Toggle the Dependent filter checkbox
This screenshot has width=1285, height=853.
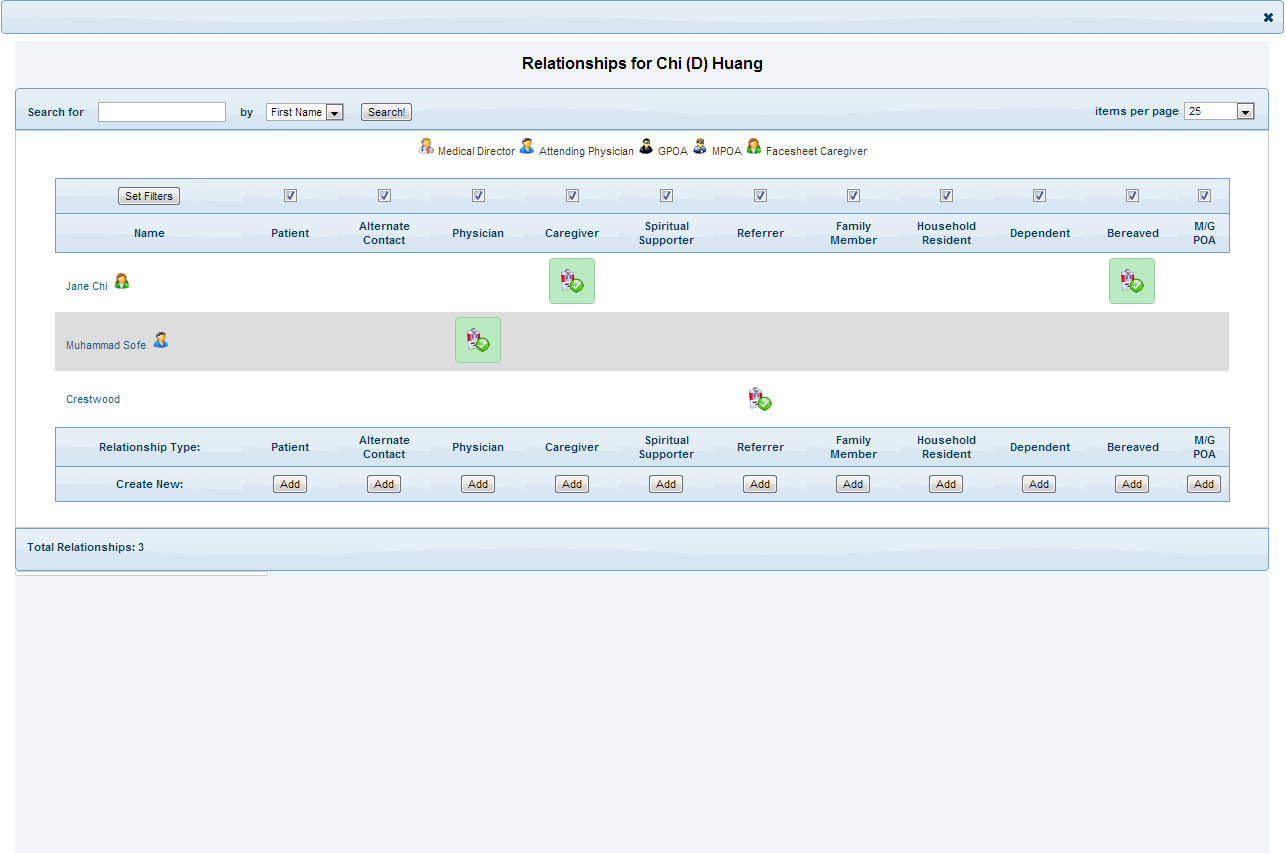1039,196
